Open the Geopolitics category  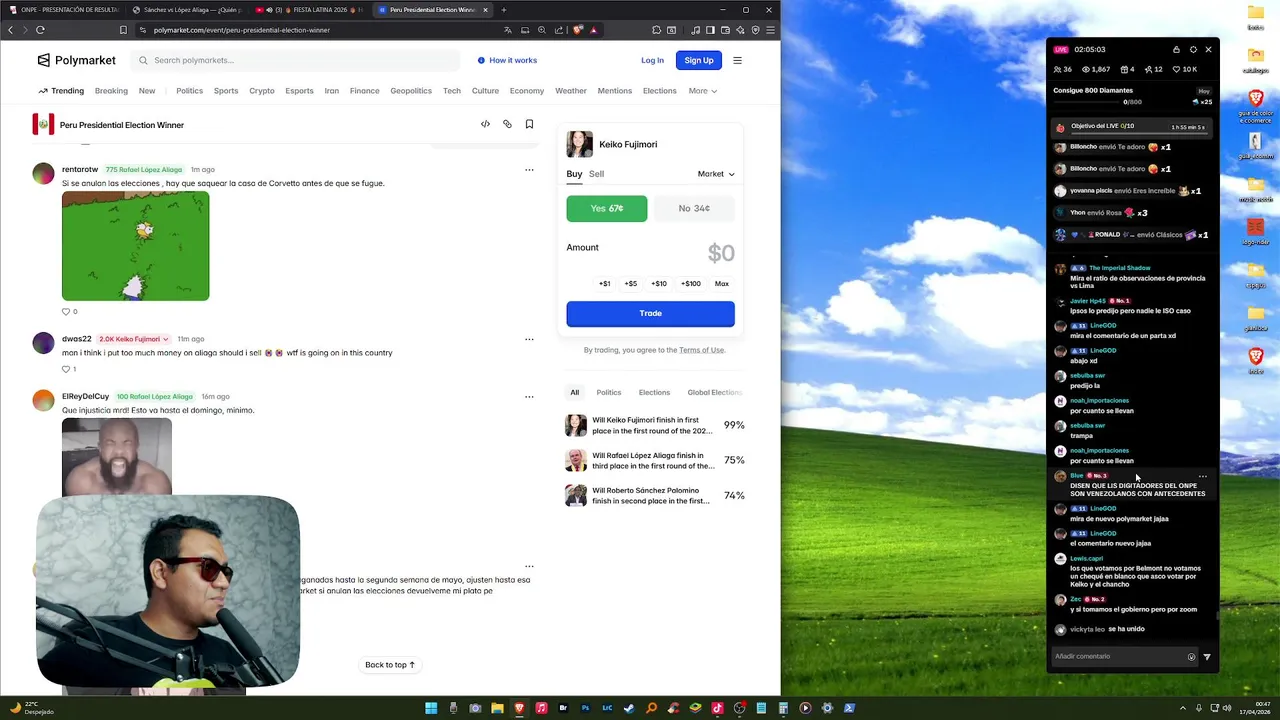pyautogui.click(x=411, y=91)
